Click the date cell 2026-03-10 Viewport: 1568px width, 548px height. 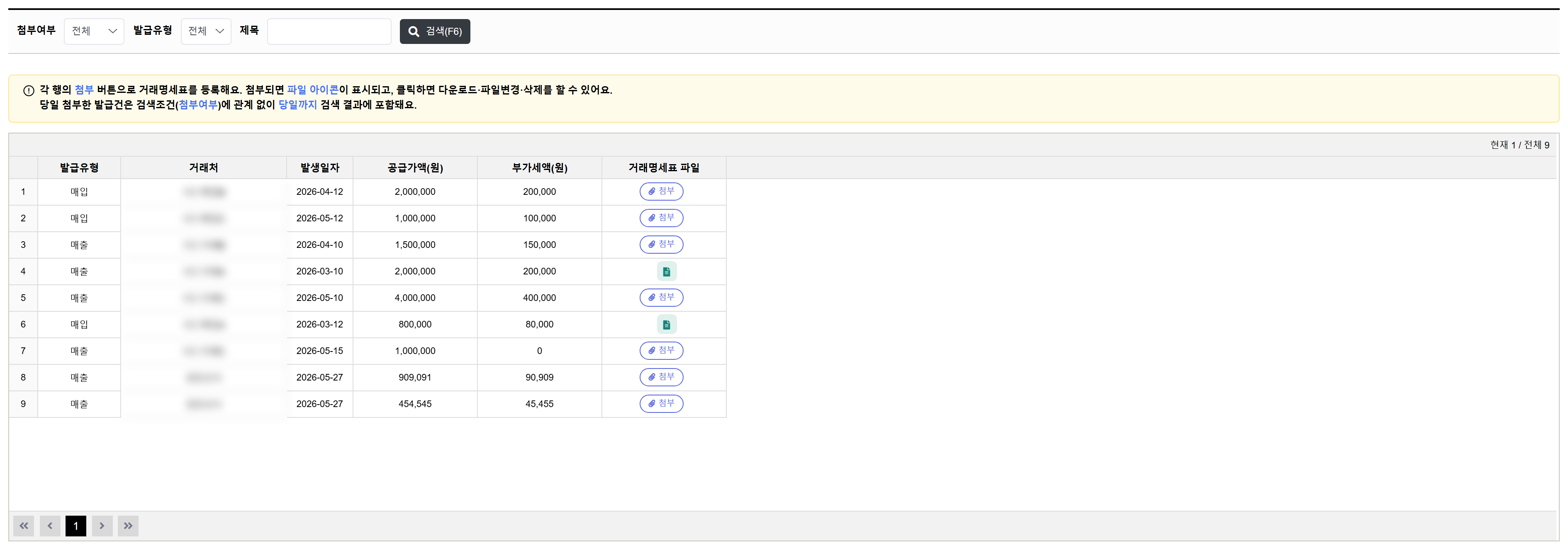tap(319, 271)
